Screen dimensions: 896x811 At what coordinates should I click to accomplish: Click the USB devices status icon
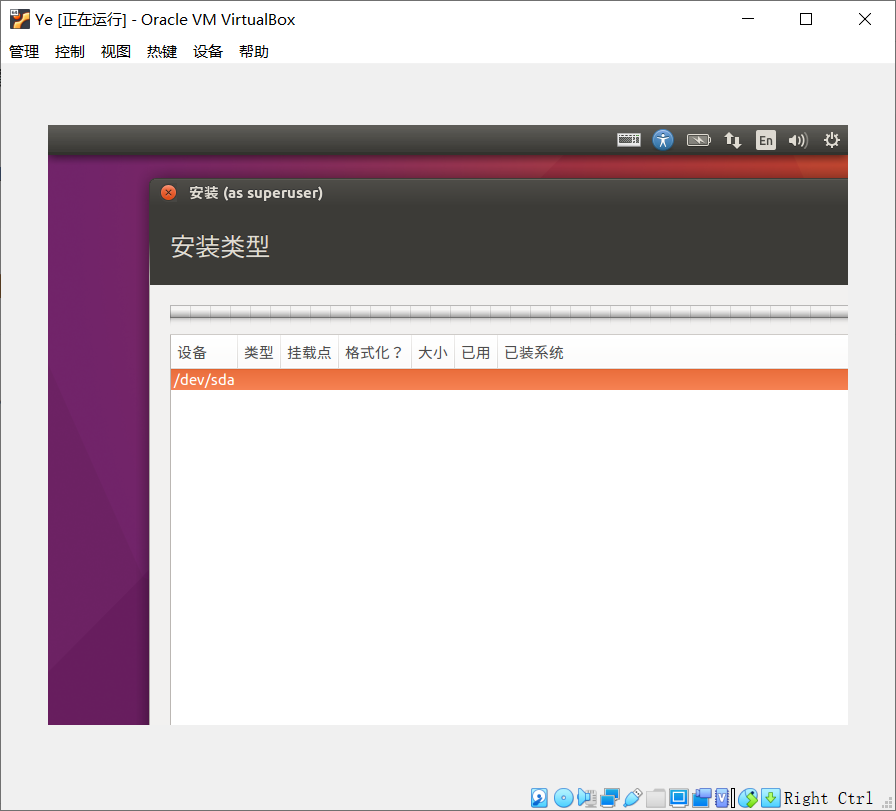tap(633, 798)
